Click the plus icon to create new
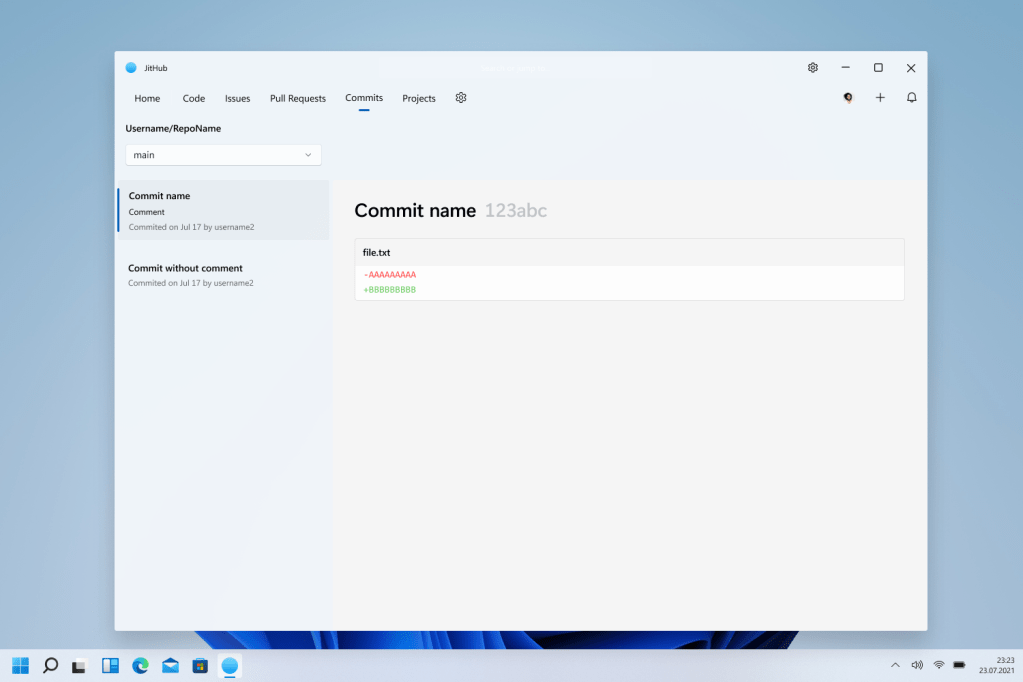Viewport: 1023px width, 682px height. pos(880,98)
